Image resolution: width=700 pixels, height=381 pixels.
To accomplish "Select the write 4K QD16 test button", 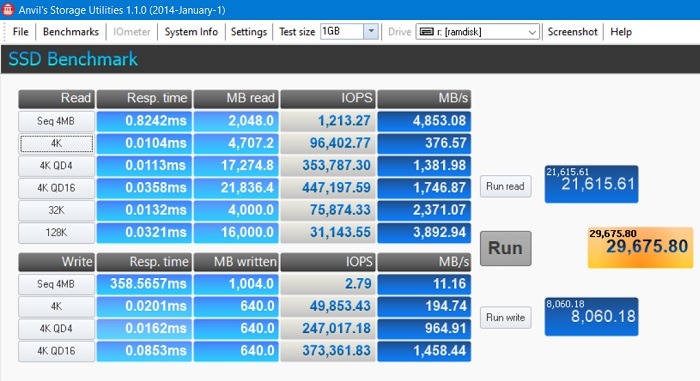I will [56, 351].
